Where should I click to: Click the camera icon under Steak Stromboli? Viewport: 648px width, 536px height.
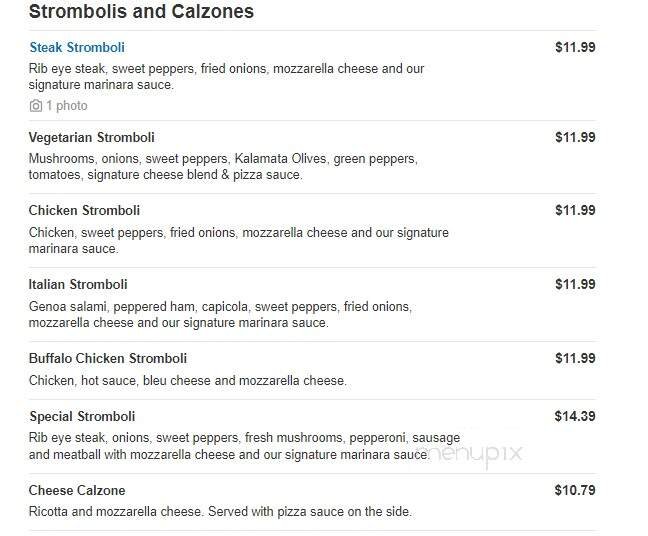coord(36,106)
